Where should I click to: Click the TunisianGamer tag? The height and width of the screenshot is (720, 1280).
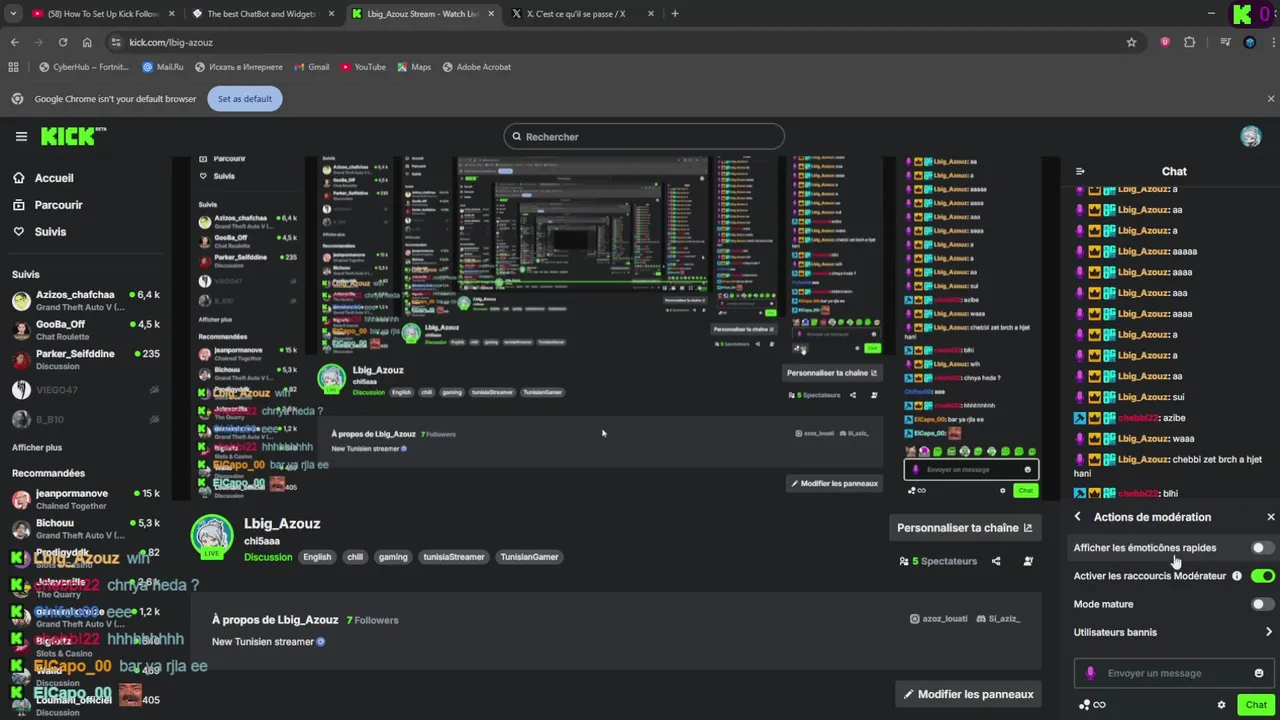coord(529,557)
